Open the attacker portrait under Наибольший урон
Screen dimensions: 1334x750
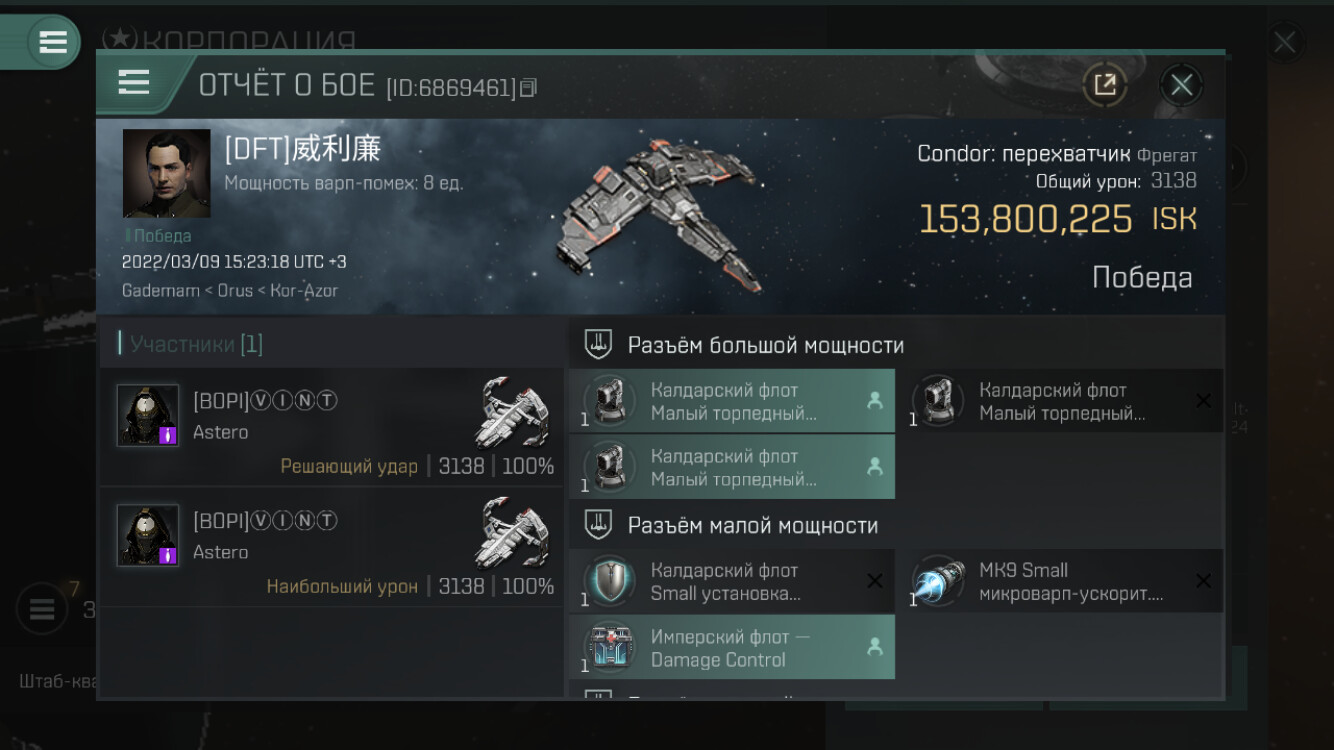[x=148, y=535]
